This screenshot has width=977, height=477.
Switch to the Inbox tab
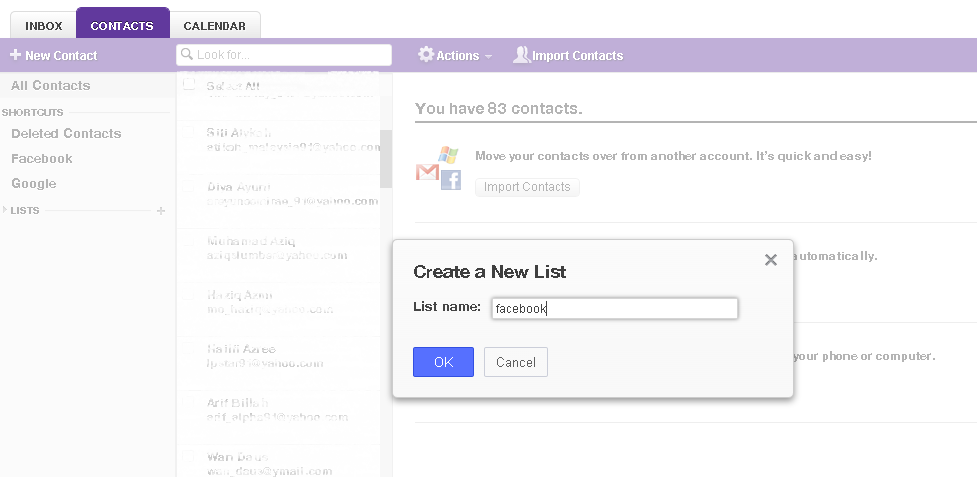pos(44,26)
